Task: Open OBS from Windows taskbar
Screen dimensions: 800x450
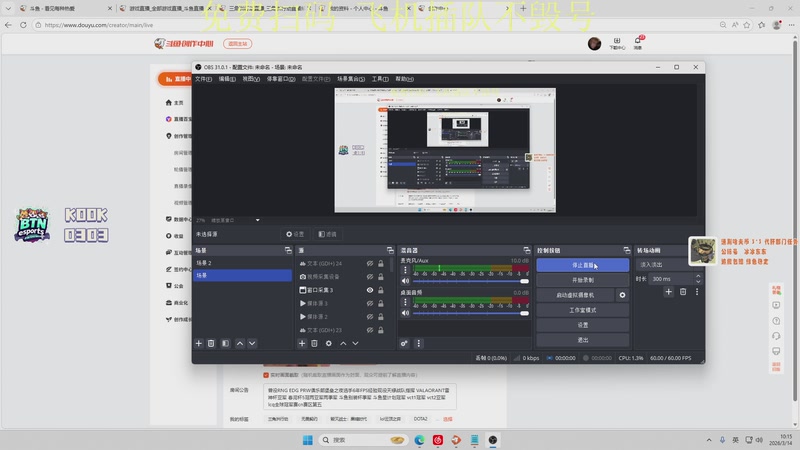Action: coord(492,440)
